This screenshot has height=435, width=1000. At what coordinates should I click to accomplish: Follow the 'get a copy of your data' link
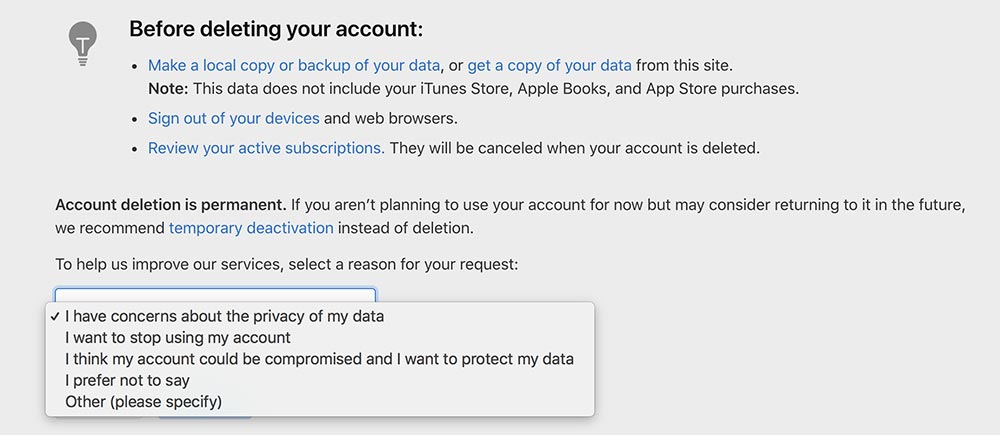[550, 65]
